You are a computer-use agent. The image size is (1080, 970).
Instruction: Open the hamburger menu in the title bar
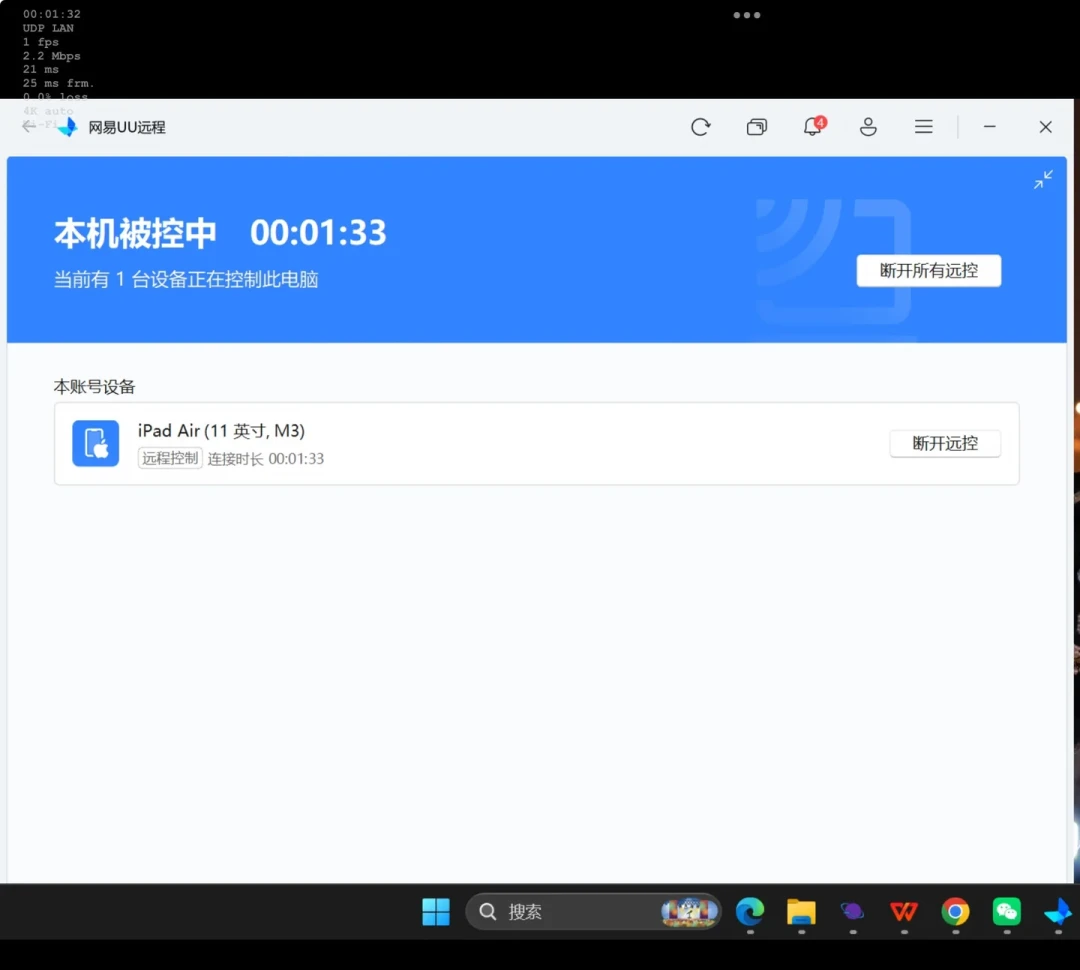coord(924,127)
